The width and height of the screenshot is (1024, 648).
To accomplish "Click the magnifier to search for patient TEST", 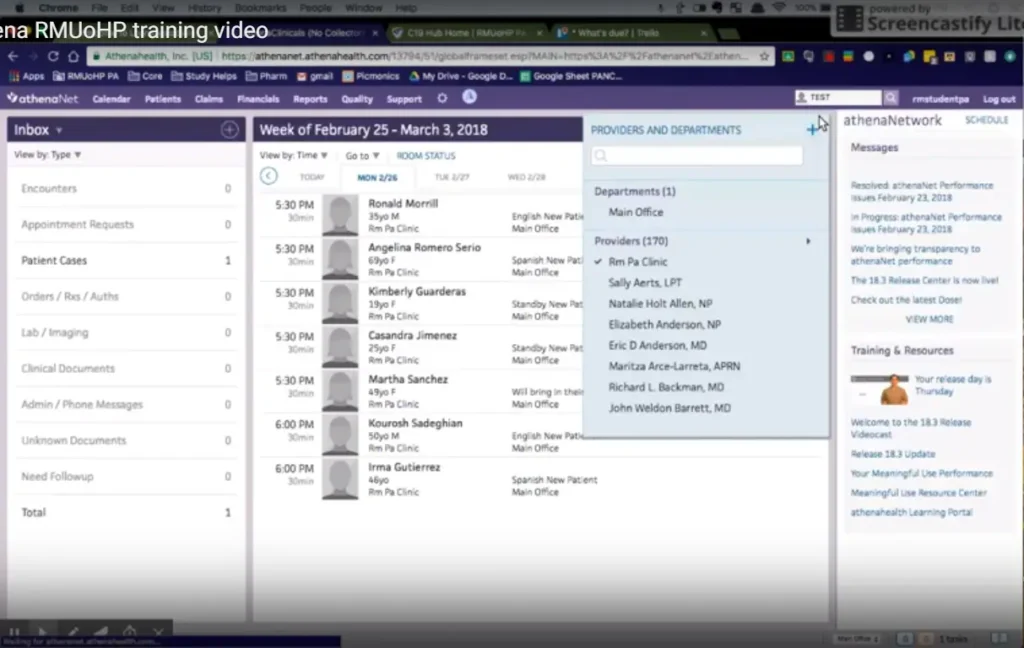I will (x=889, y=97).
